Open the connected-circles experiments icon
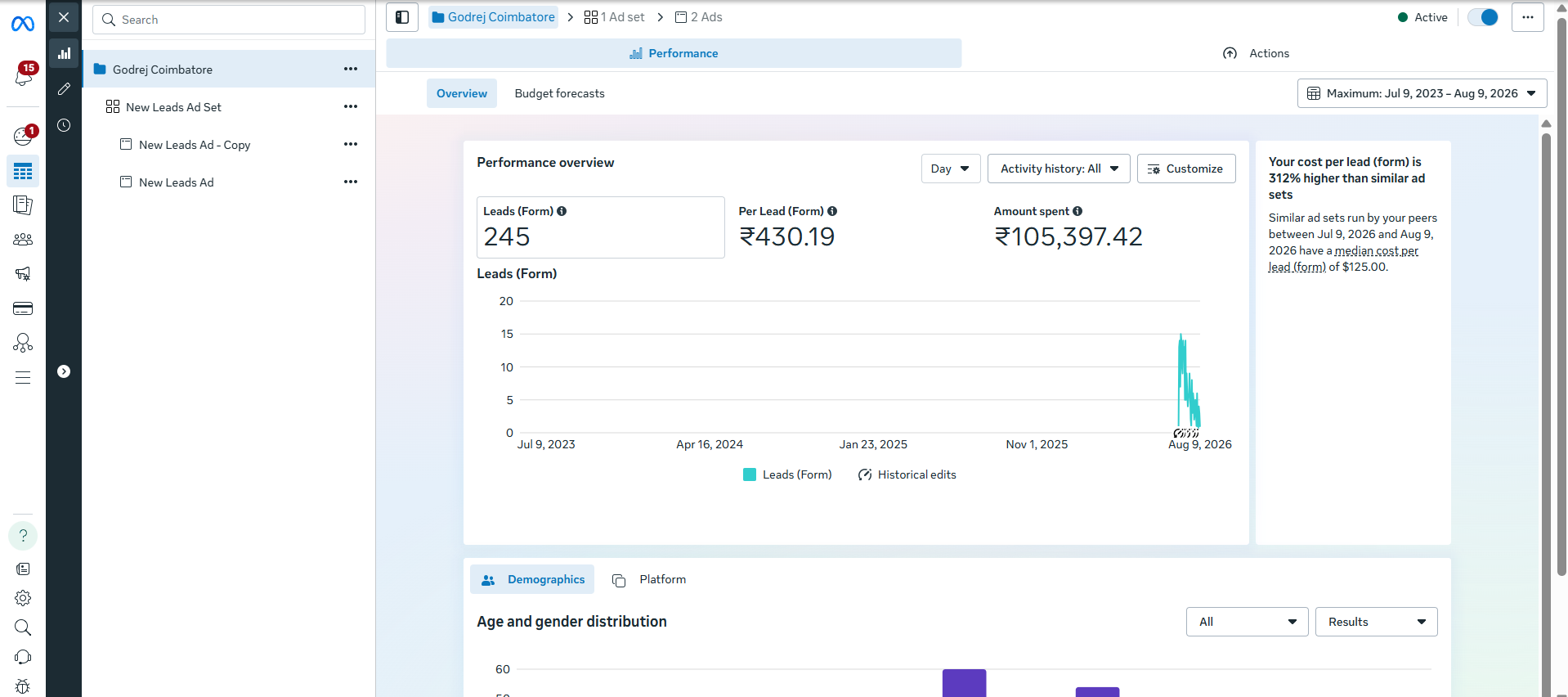 point(23,343)
